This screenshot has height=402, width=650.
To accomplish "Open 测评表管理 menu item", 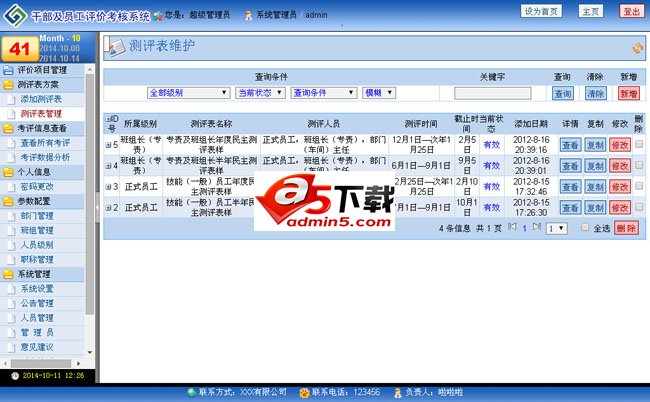I will [41, 114].
